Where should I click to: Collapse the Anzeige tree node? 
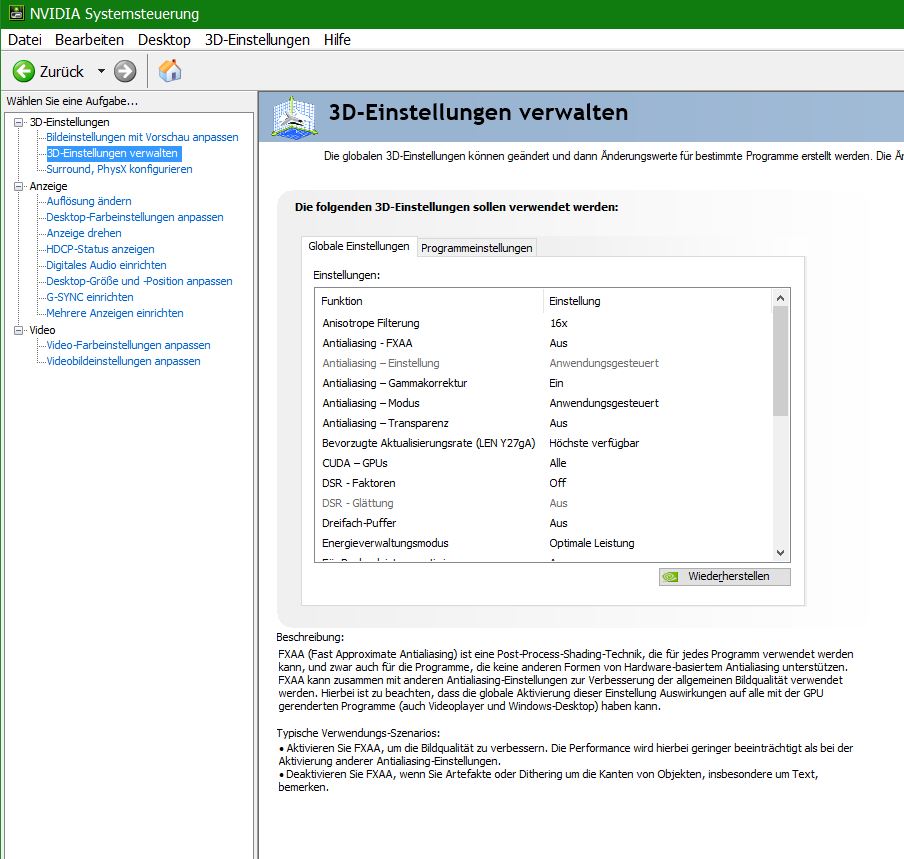(18, 186)
